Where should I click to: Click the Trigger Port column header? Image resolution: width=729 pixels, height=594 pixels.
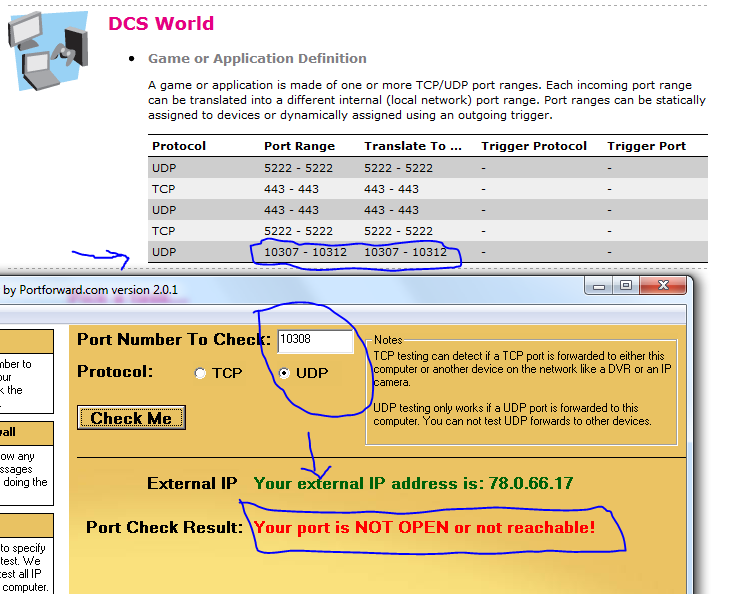click(x=646, y=146)
